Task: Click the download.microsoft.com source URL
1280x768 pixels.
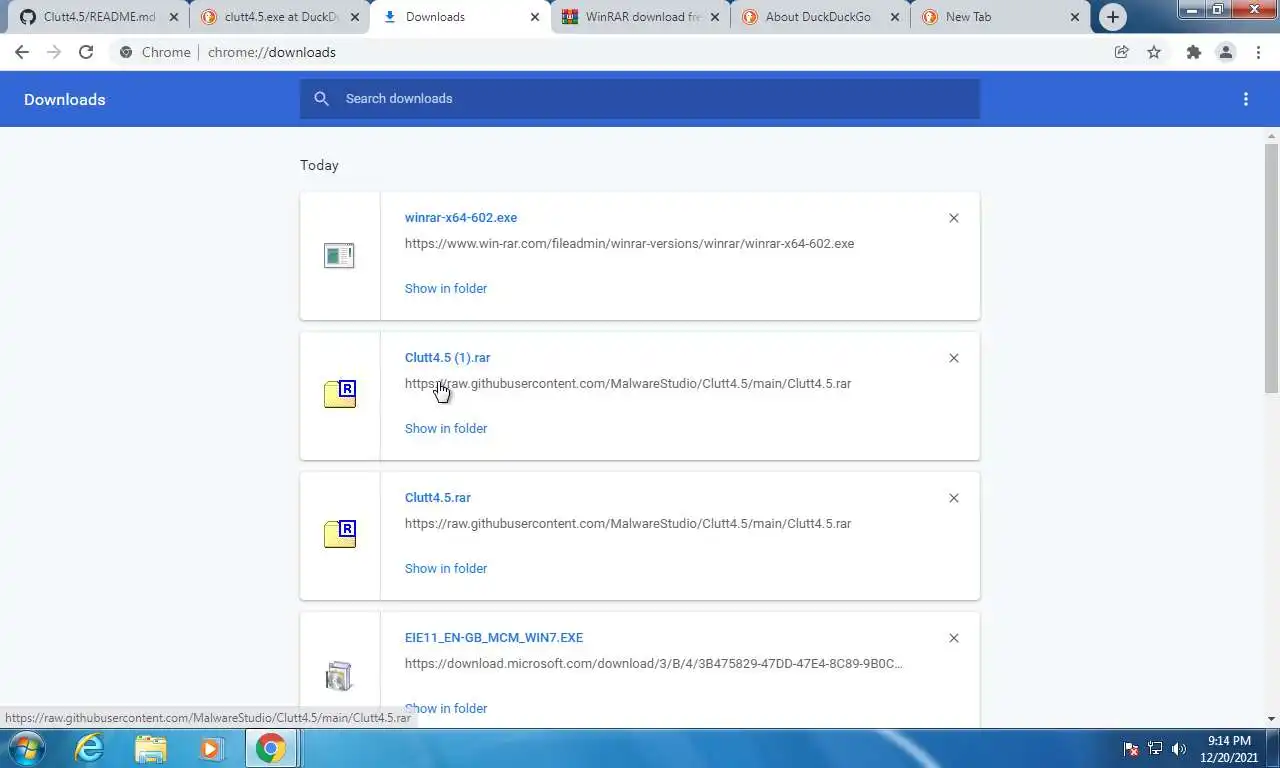Action: coord(654,663)
